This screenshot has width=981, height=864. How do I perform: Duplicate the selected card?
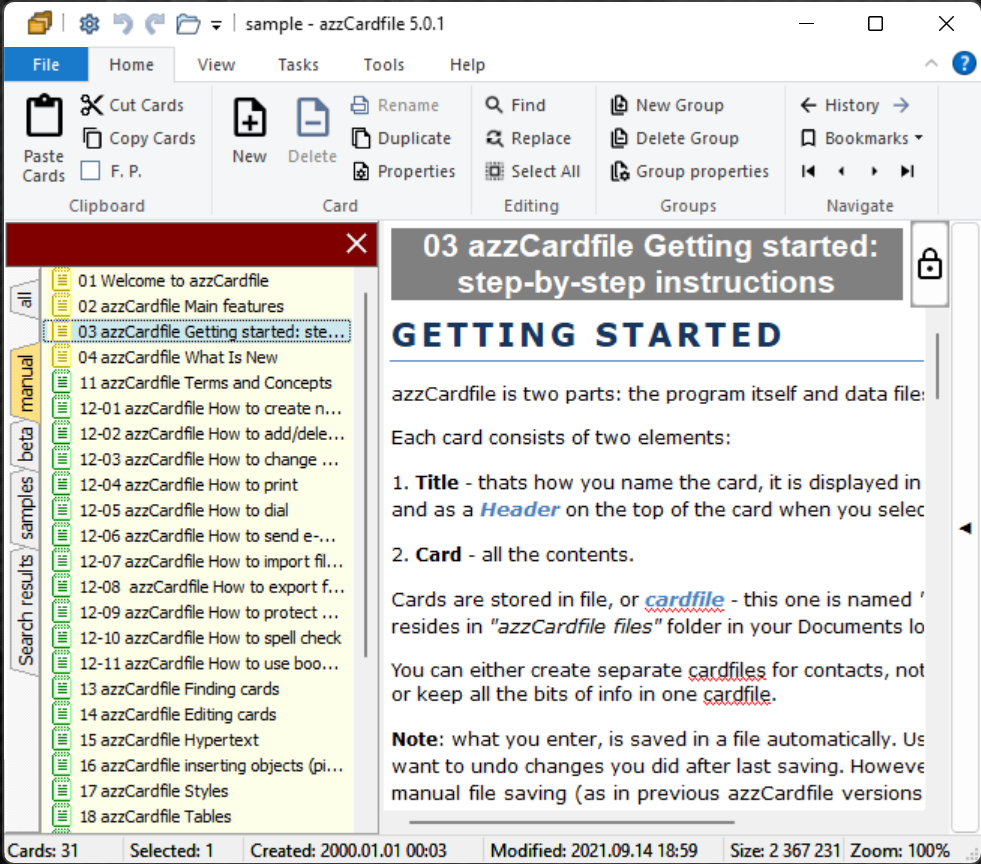pyautogui.click(x=402, y=138)
